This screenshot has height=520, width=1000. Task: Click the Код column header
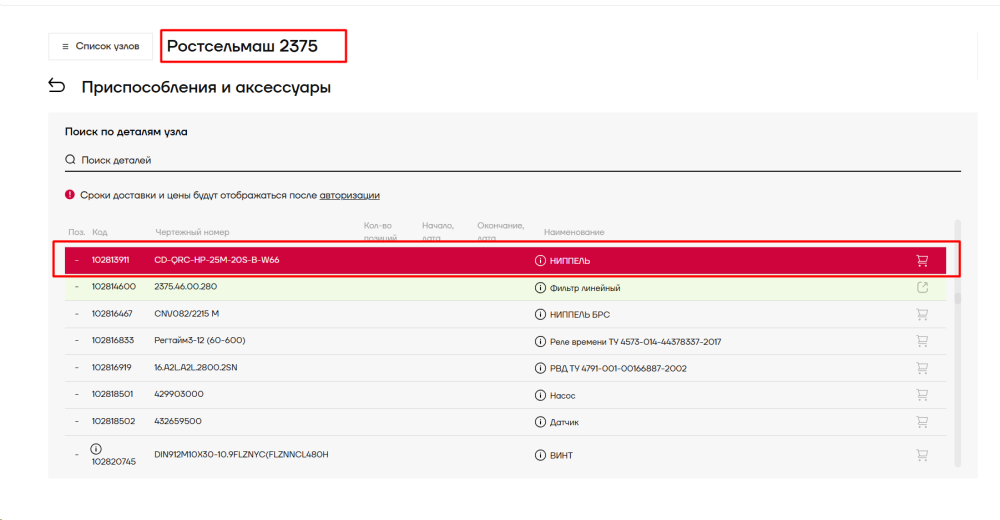pyautogui.click(x=99, y=232)
